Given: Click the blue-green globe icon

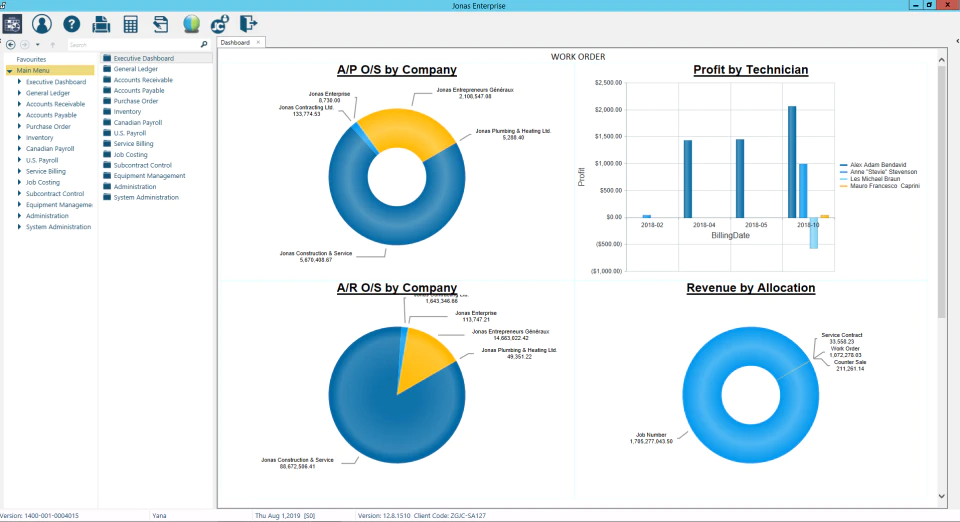Looking at the screenshot, I should (x=191, y=24).
